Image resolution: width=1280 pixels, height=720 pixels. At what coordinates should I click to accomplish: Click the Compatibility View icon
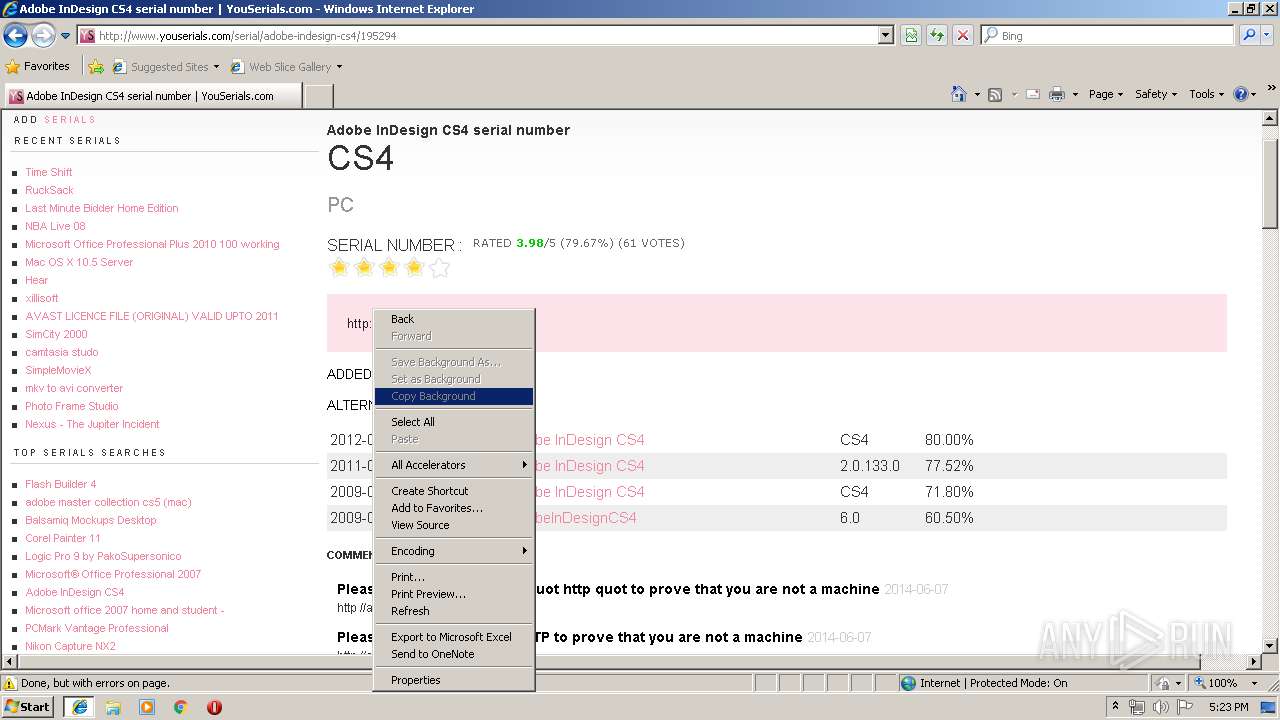(911, 35)
